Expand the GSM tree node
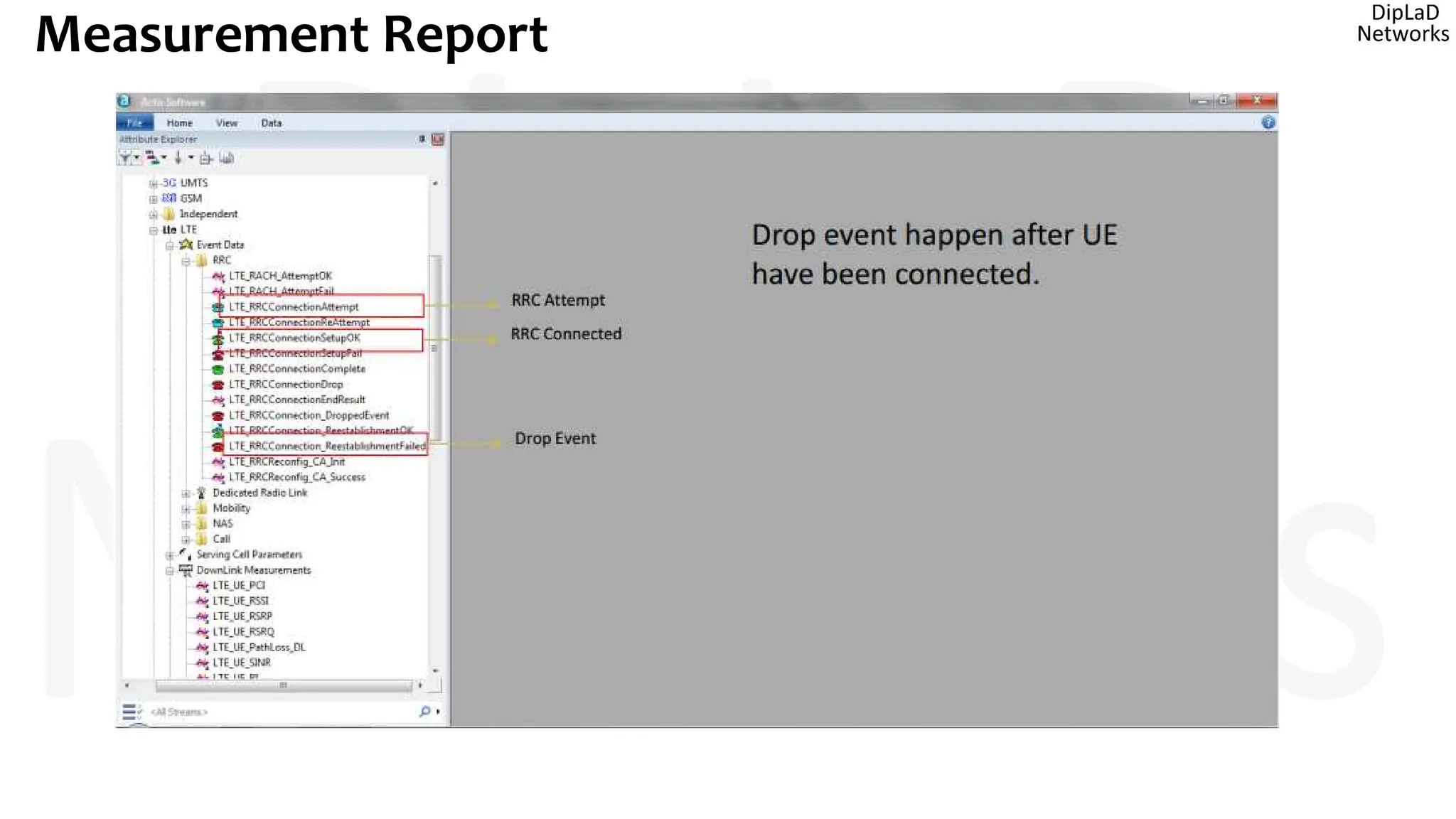 coord(153,199)
